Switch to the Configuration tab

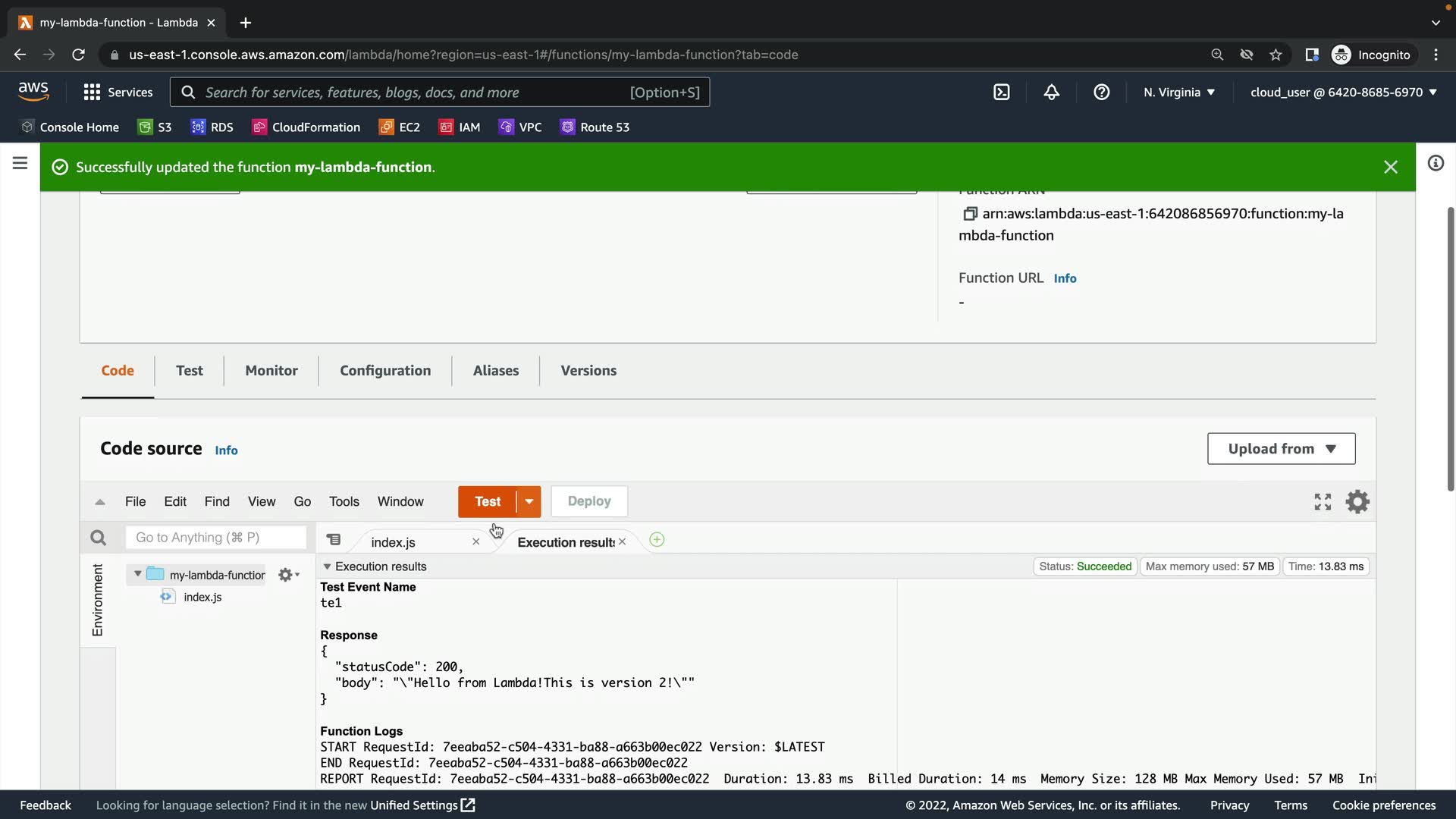(385, 371)
